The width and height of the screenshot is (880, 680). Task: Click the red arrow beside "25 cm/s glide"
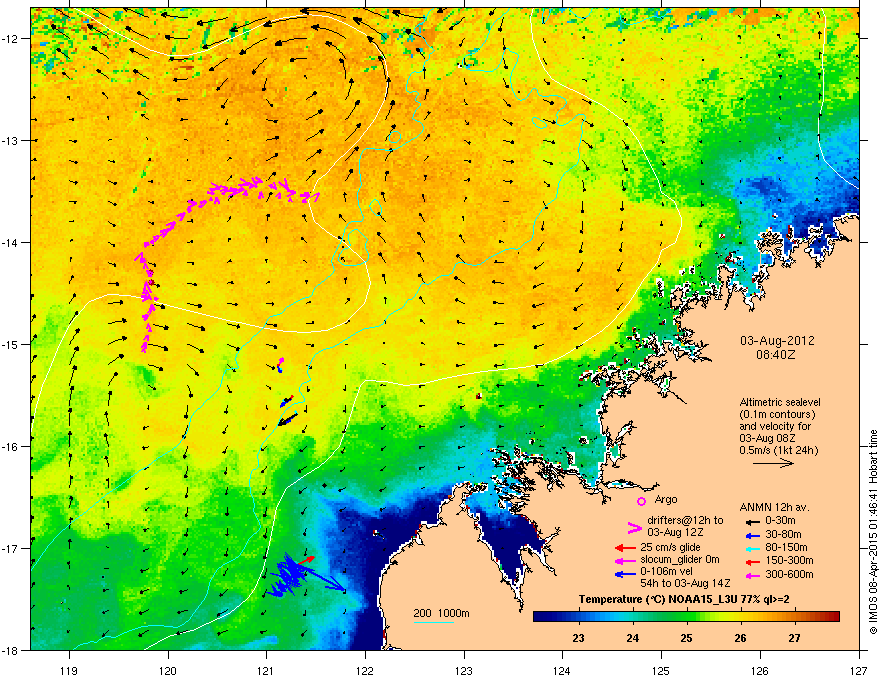click(625, 548)
